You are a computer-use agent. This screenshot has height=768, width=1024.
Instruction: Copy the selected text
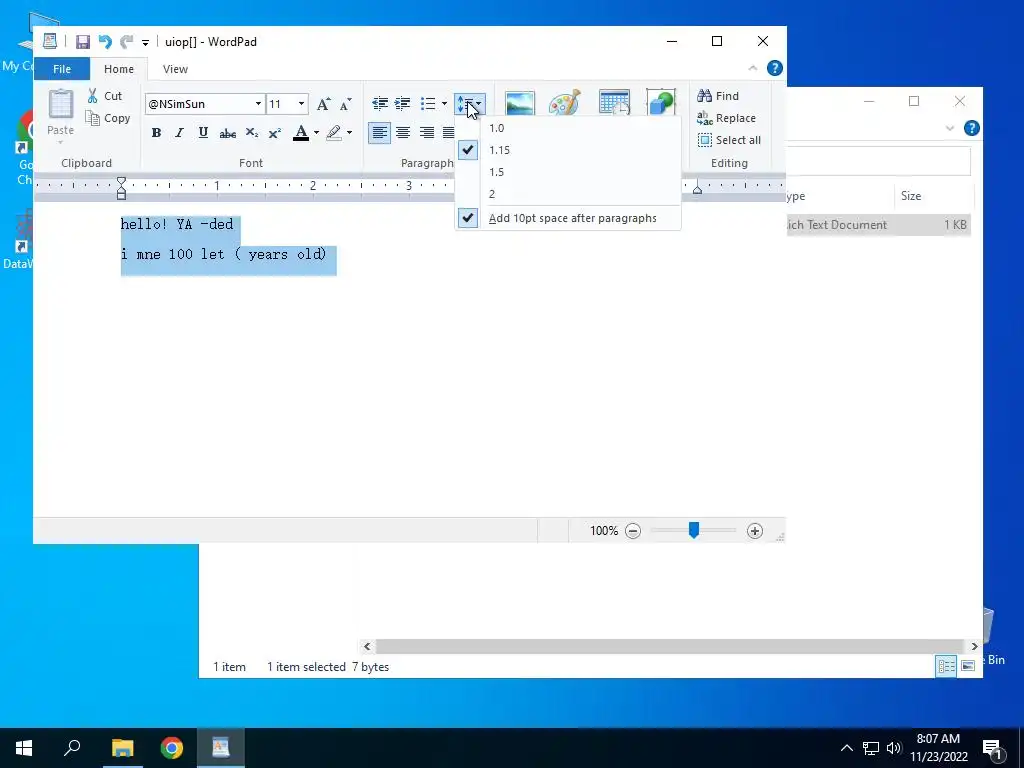(108, 118)
